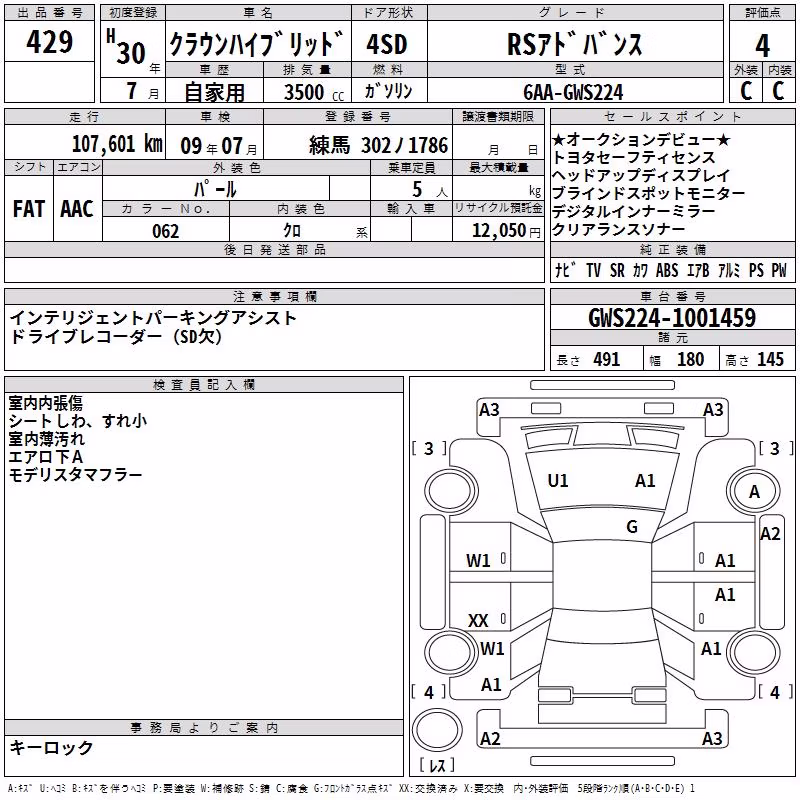Viewport: 800px width, 800px height.
Task: Click equipment code PS
Action: pyautogui.click(x=756, y=270)
